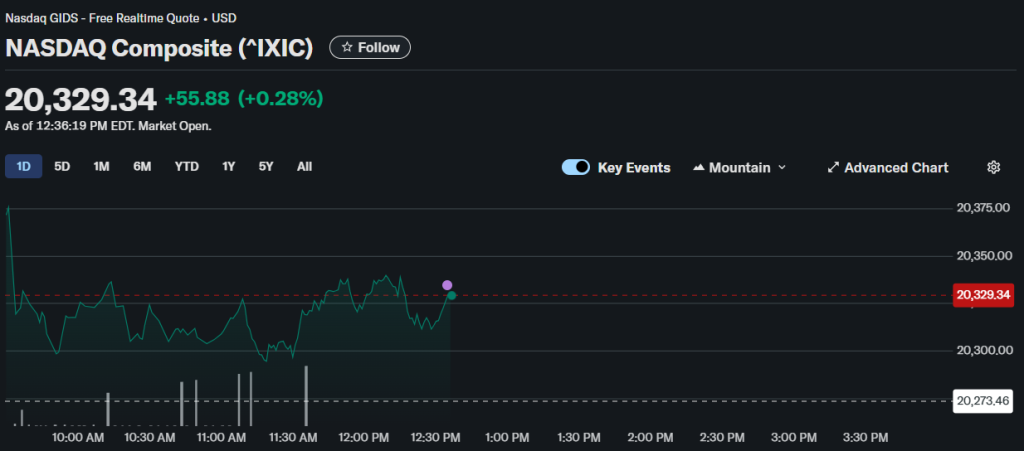
Task: Switch to the 1M time range
Action: point(101,166)
